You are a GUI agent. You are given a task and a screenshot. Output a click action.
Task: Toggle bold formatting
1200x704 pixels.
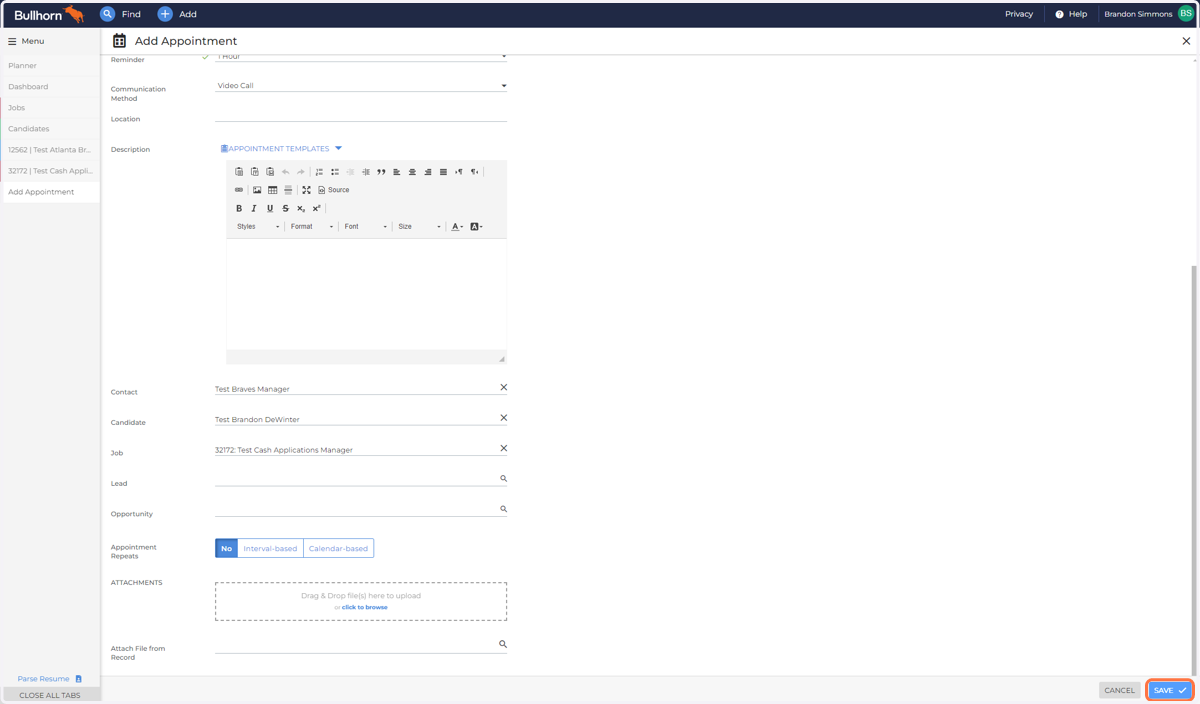coord(239,208)
